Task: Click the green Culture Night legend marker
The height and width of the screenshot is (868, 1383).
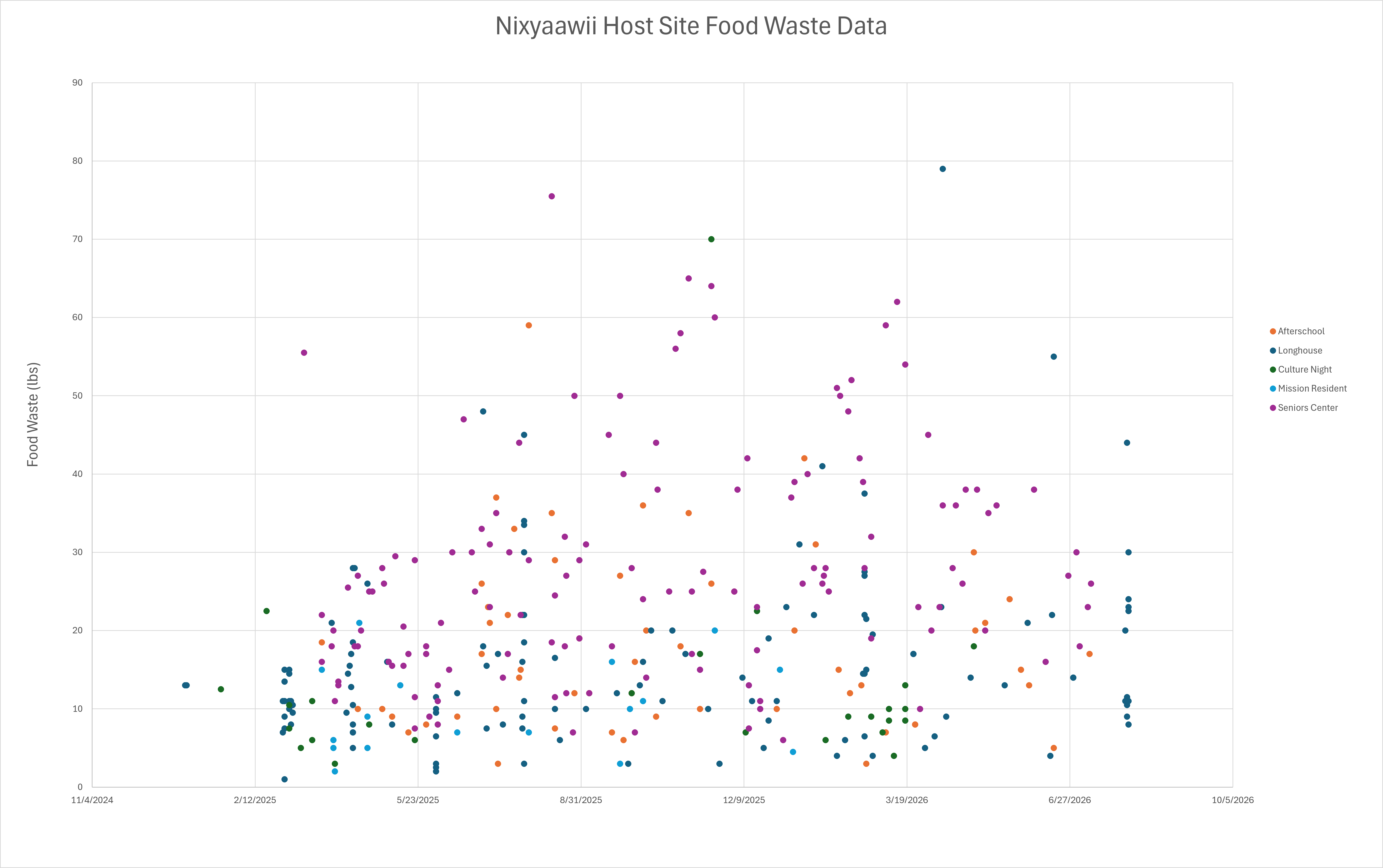Action: 1273,369
